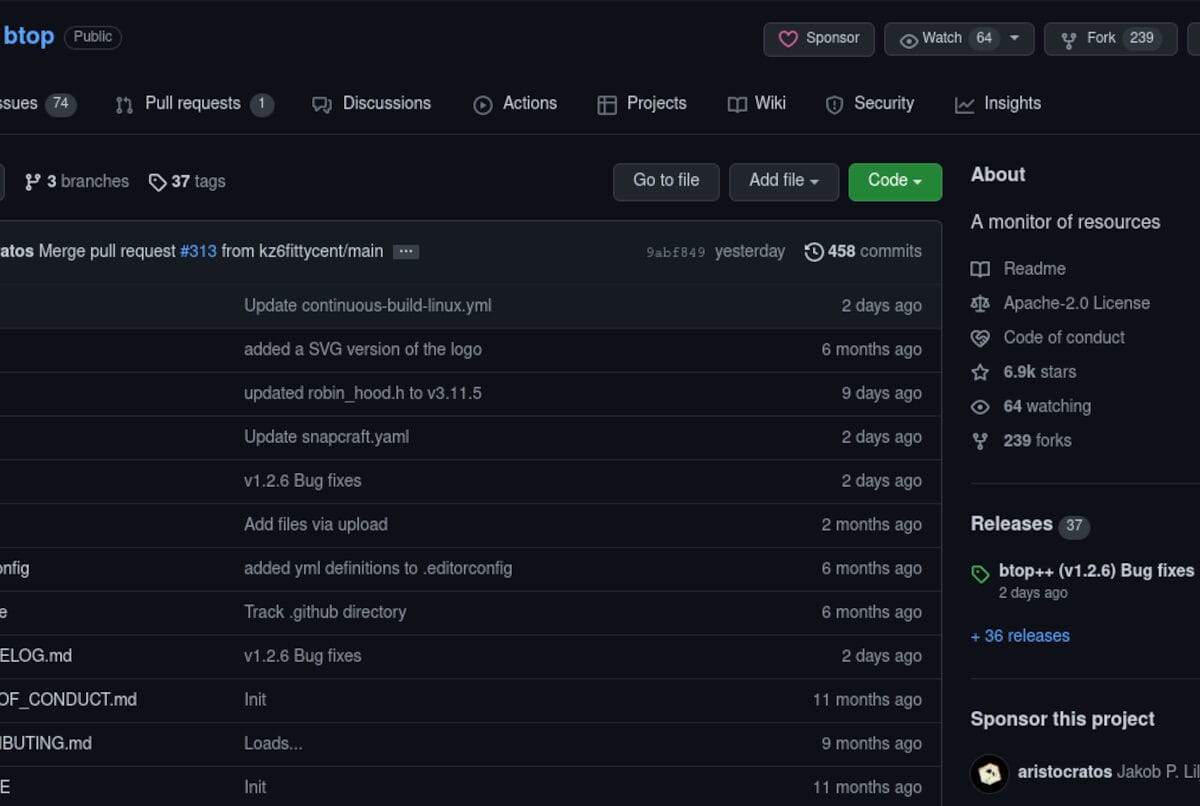Switch to the Pull requests tab
Viewport: 1200px width, 806px height.
(193, 104)
